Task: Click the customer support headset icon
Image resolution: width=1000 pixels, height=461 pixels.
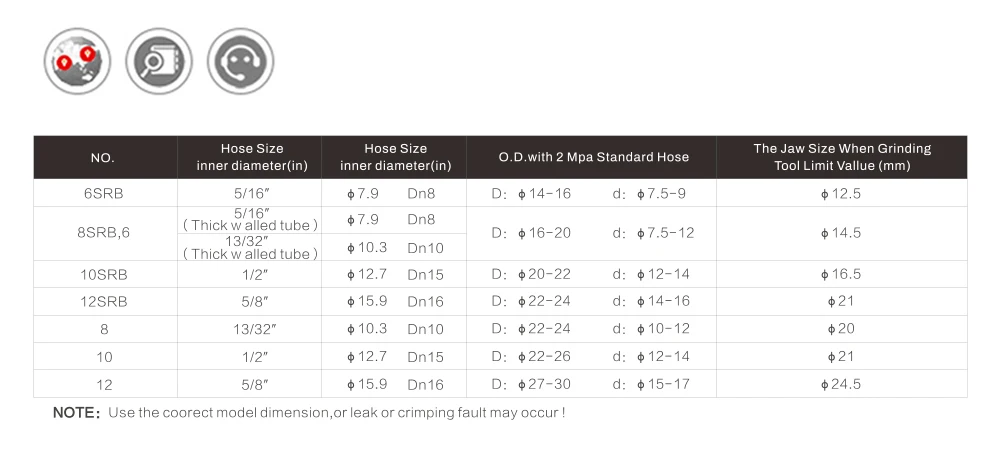Action: point(240,61)
